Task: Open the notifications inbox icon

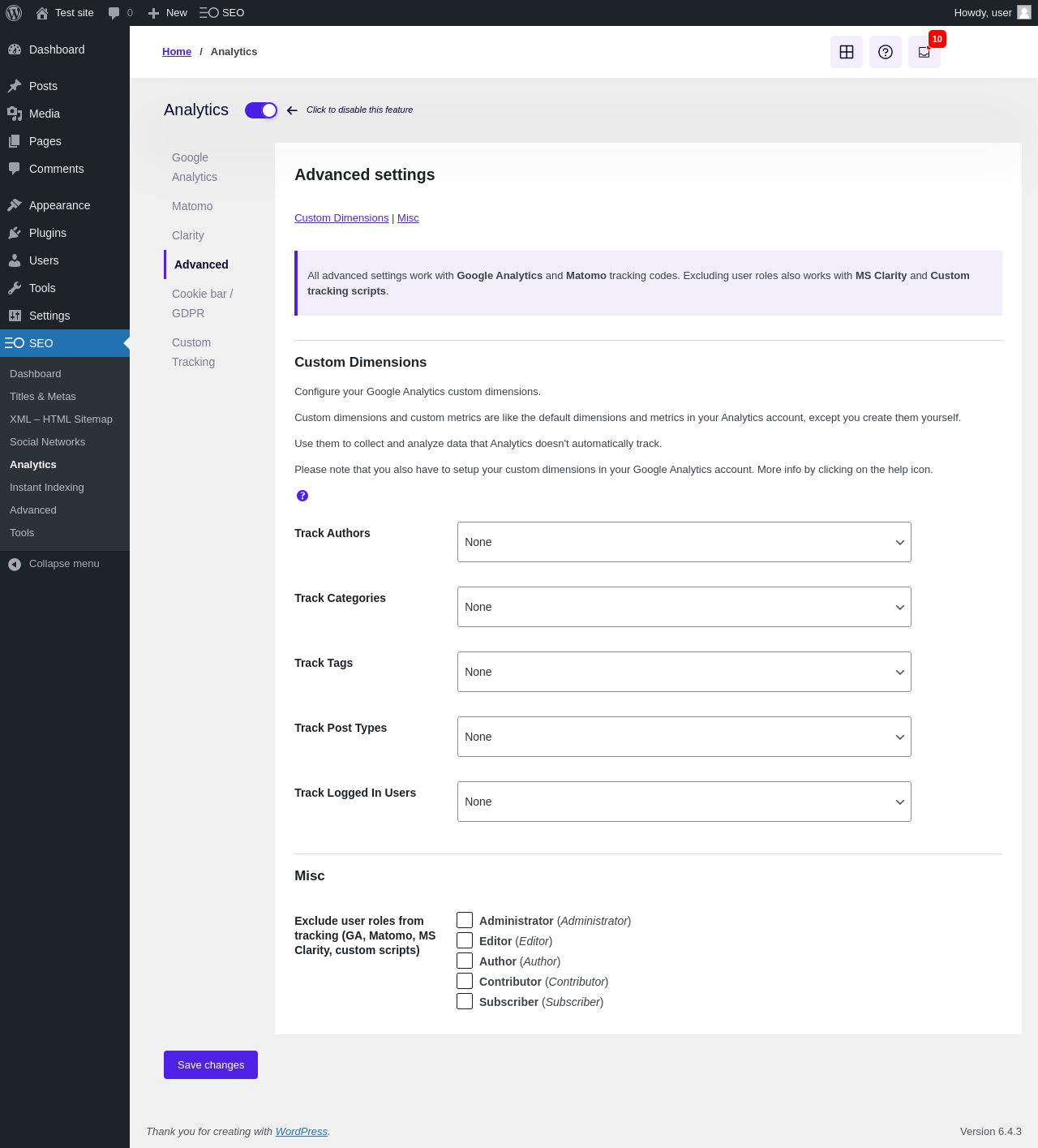Action: [924, 52]
